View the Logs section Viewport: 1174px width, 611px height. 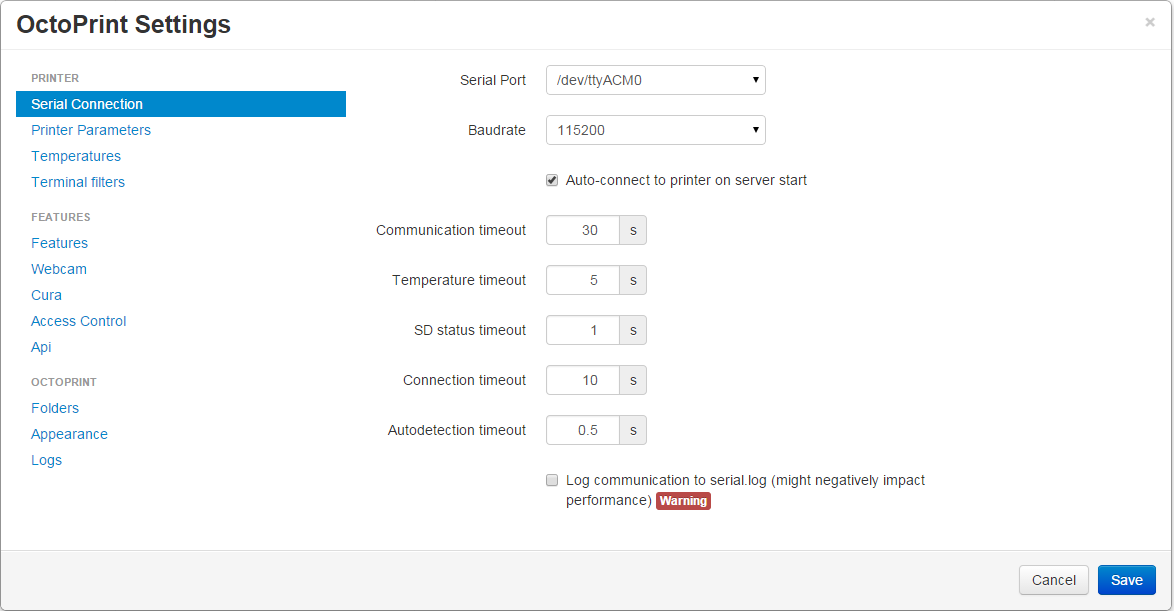tap(46, 460)
